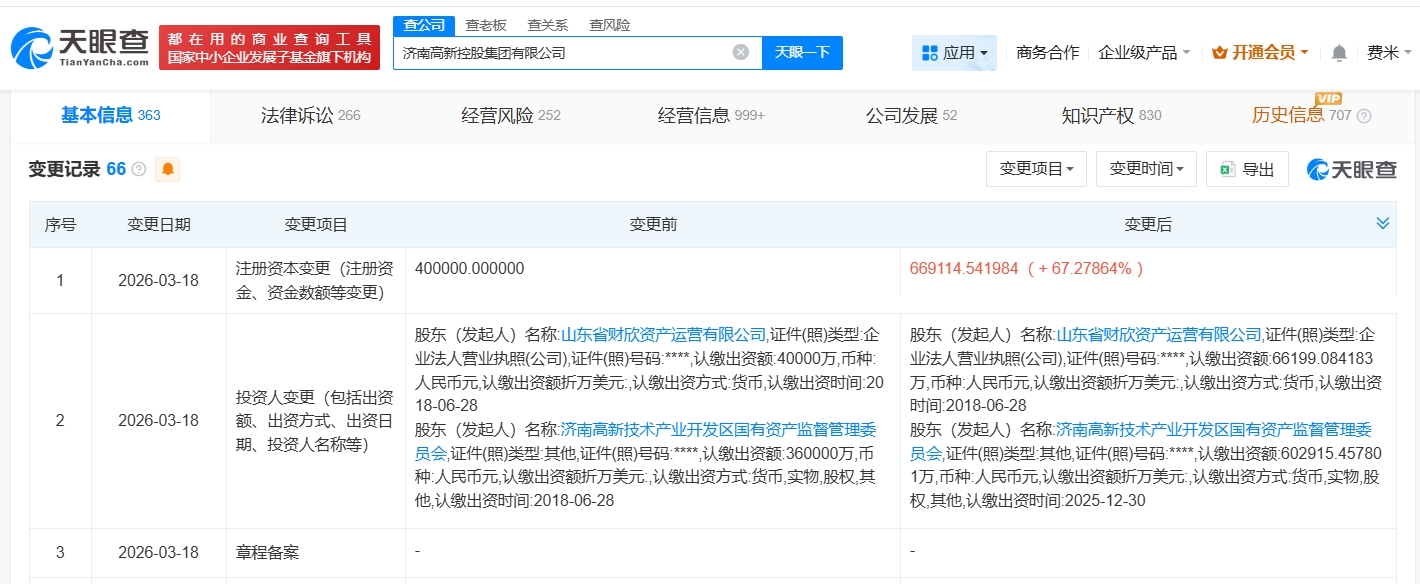Viewport: 1420px width, 584px height.
Task: Switch to the 知识产权 tab
Action: coord(1111,116)
